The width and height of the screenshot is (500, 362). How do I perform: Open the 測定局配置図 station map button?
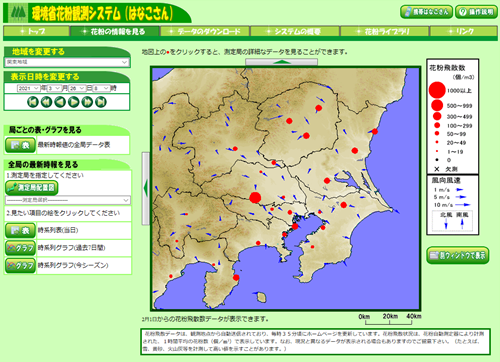[x=32, y=188]
